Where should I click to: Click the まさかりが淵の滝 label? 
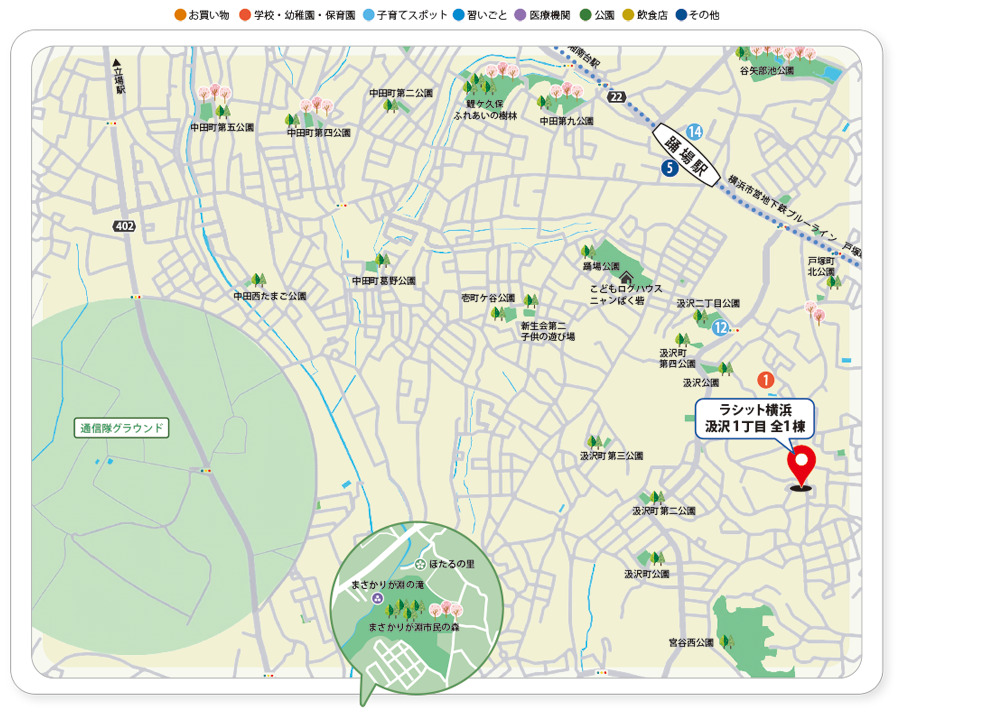[387, 584]
